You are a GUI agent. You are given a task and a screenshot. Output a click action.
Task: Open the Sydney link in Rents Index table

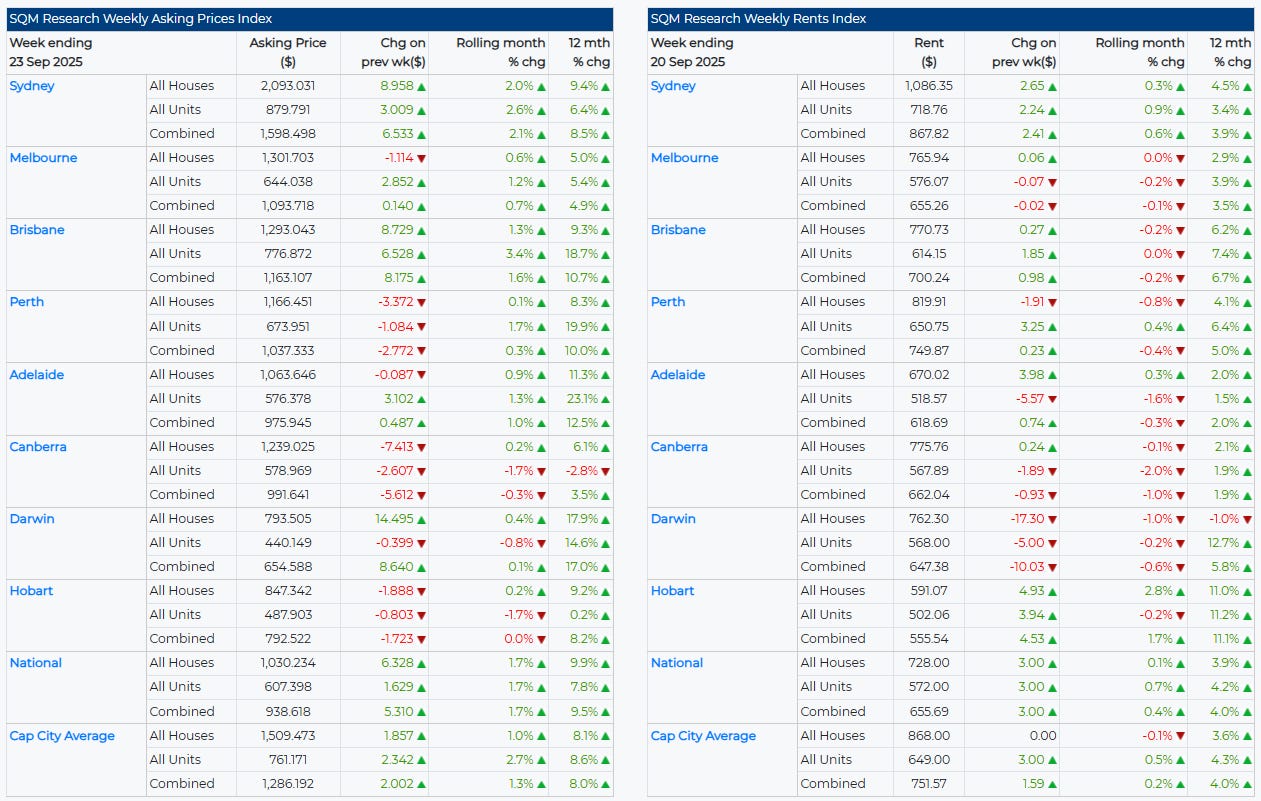coord(673,86)
